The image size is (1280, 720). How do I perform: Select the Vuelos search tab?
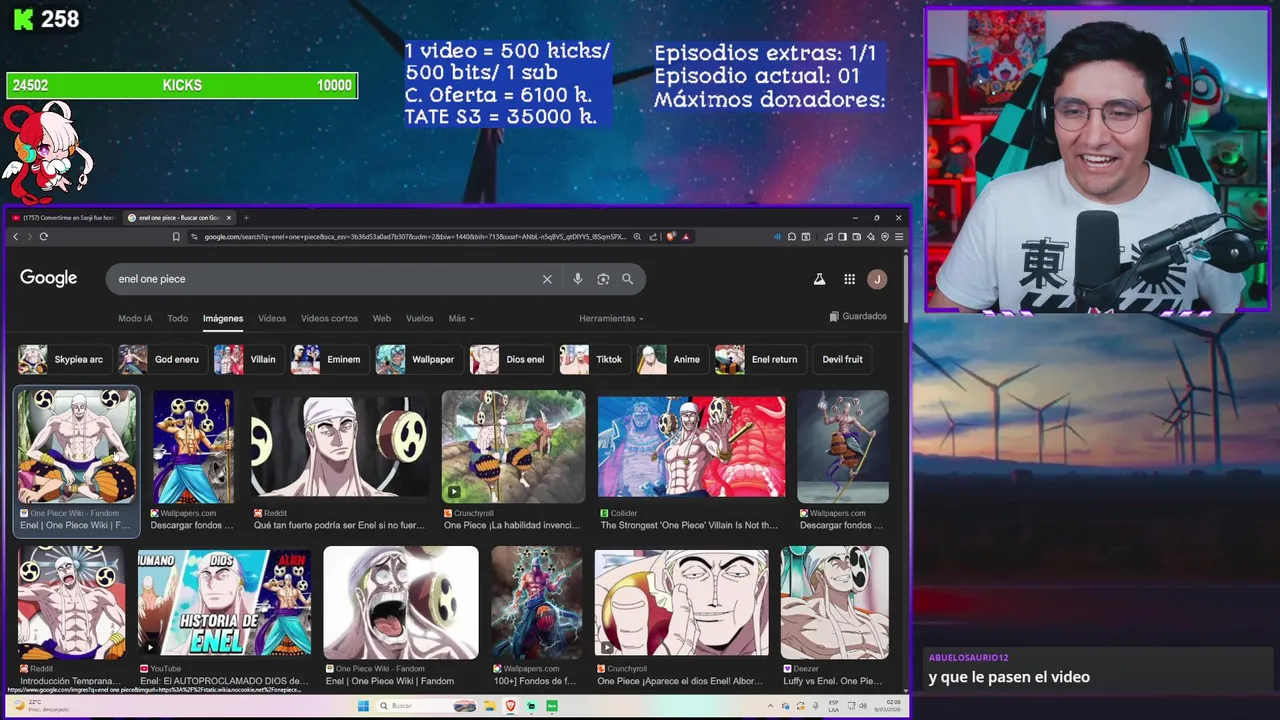(420, 318)
